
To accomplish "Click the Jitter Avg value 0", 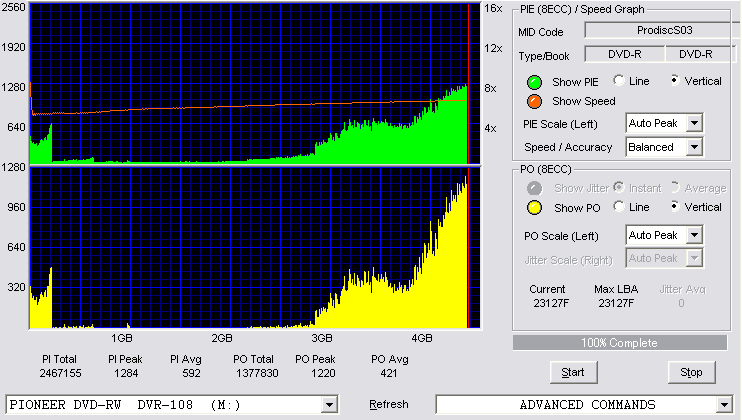I will click(681, 303).
